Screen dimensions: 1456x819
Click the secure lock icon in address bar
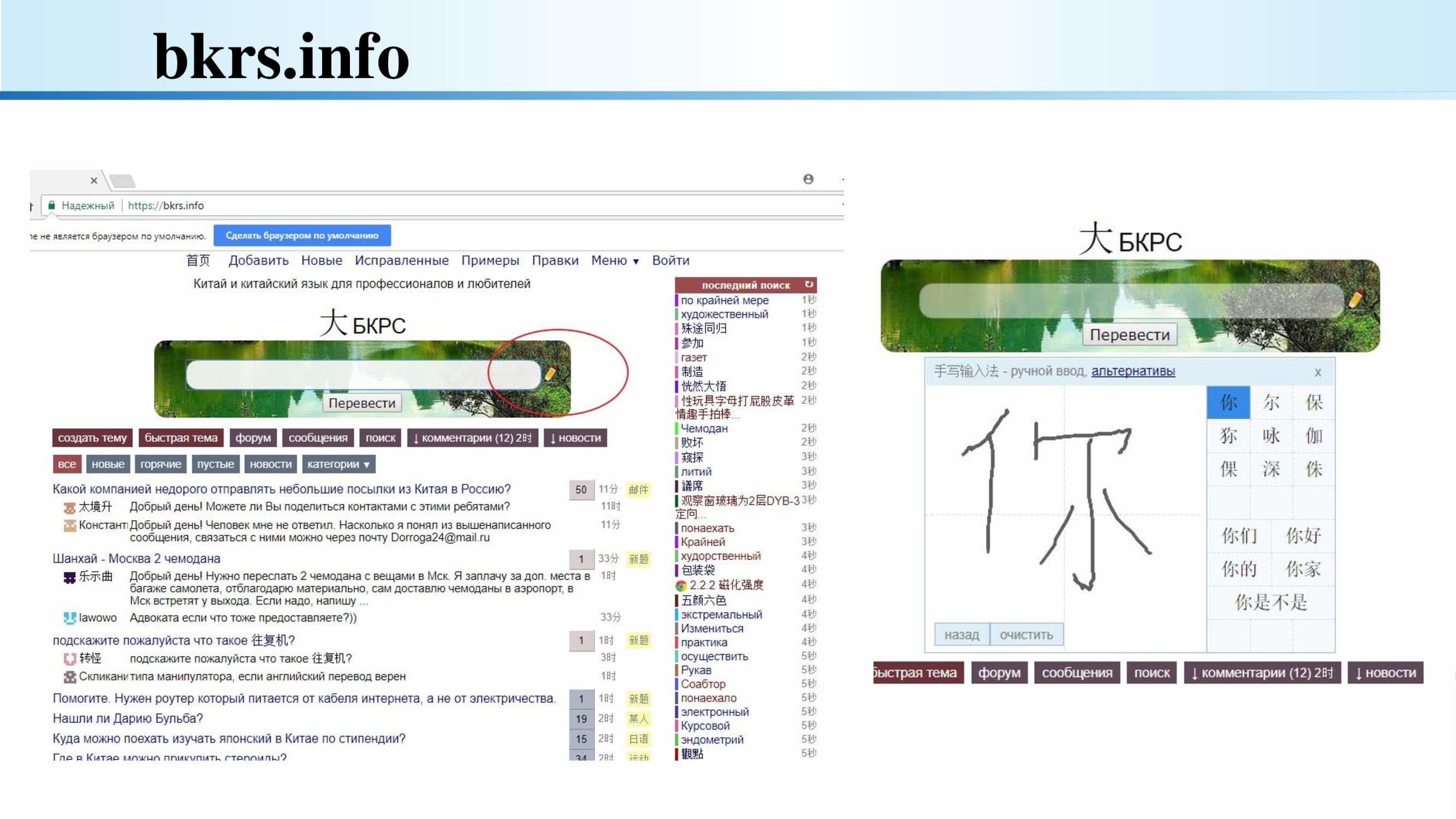[51, 205]
